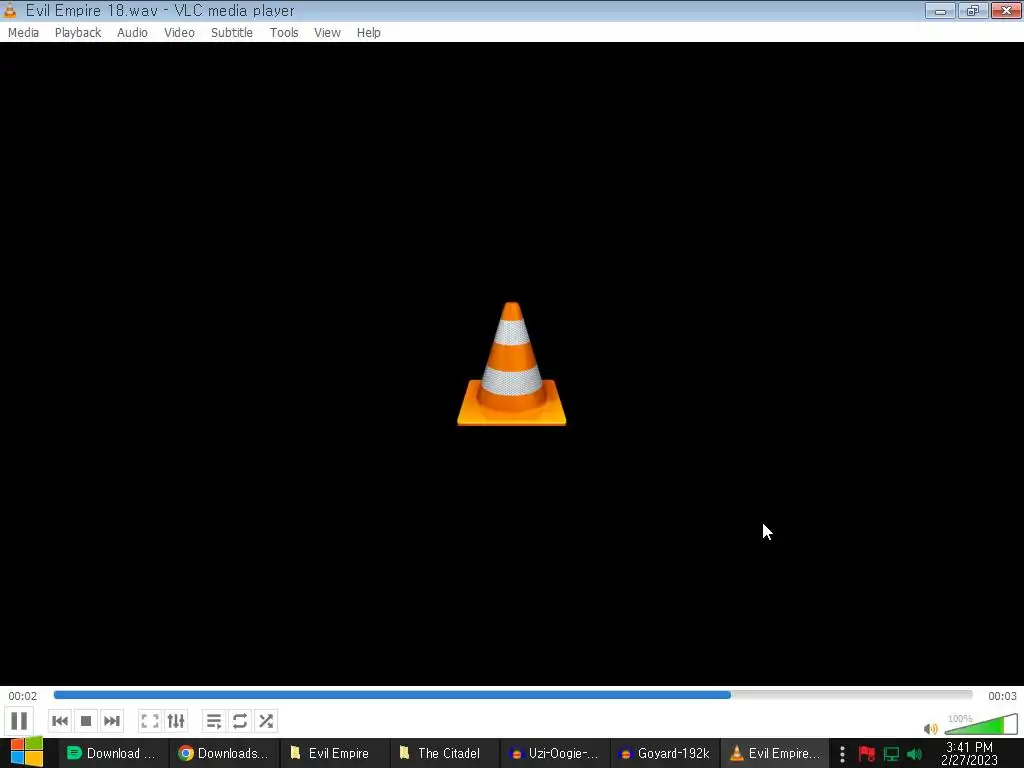The image size is (1024, 768).
Task: Open system volume tray icon
Action: click(x=914, y=754)
